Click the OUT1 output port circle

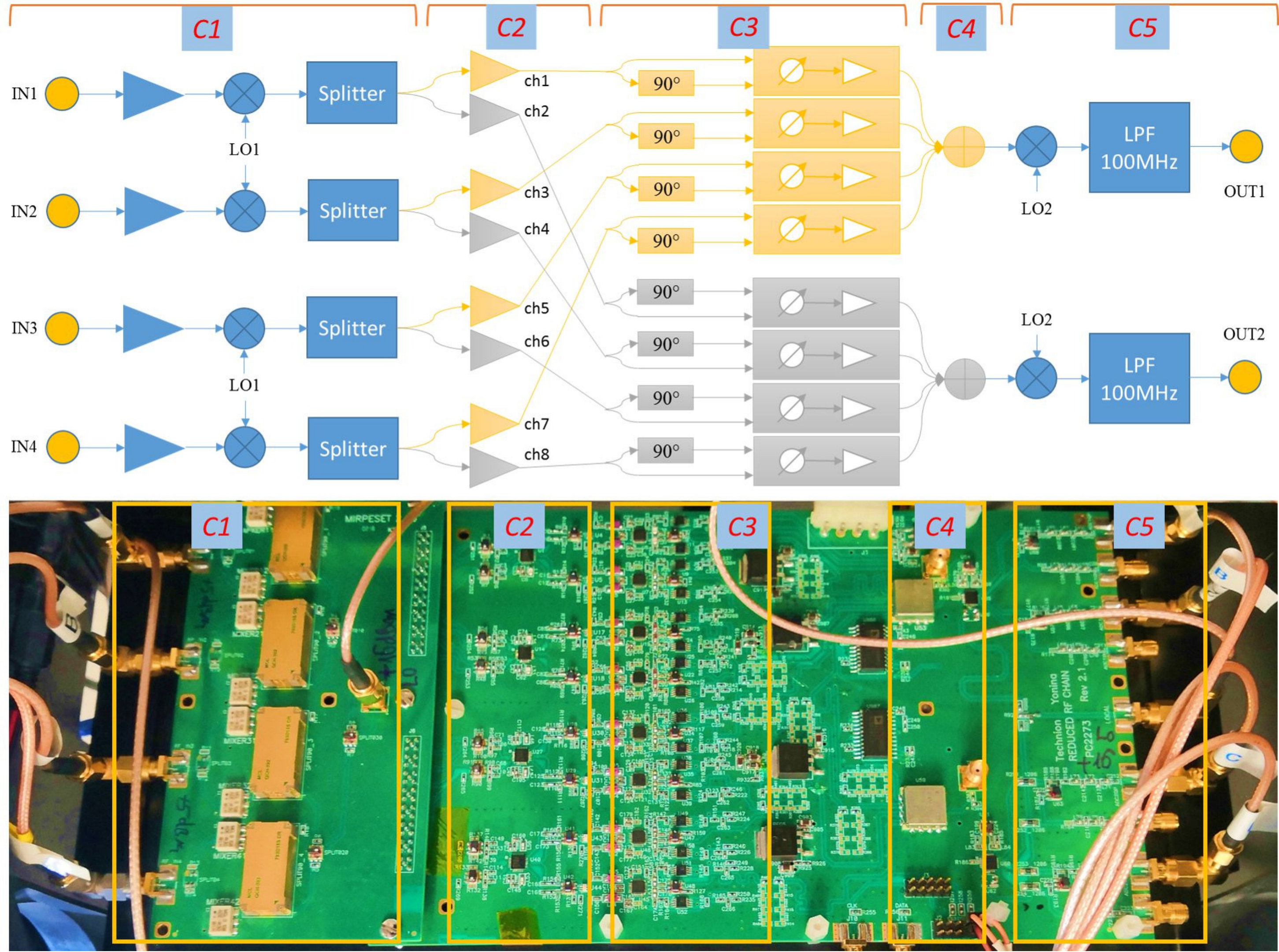(1246, 146)
